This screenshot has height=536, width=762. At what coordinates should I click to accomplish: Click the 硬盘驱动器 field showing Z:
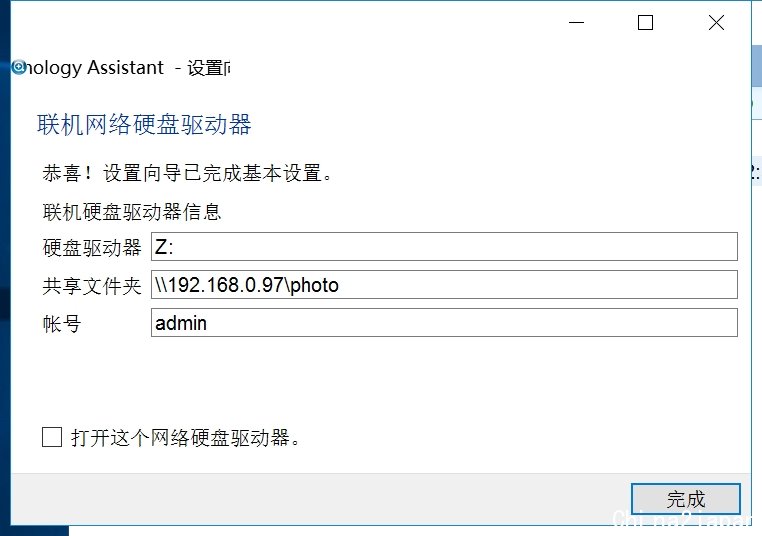[x=444, y=246]
